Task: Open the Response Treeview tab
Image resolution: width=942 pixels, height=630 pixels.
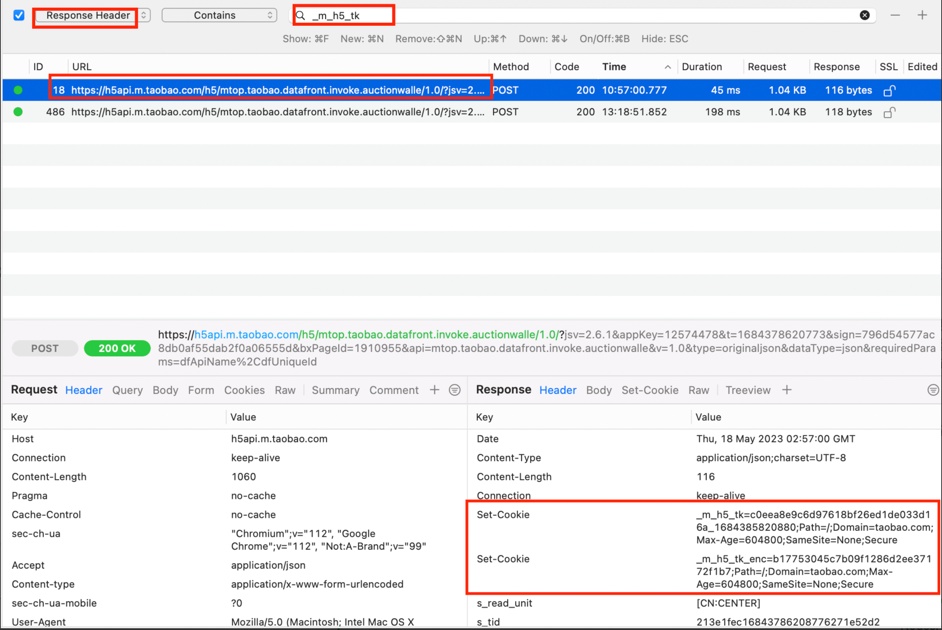Action: (748, 390)
